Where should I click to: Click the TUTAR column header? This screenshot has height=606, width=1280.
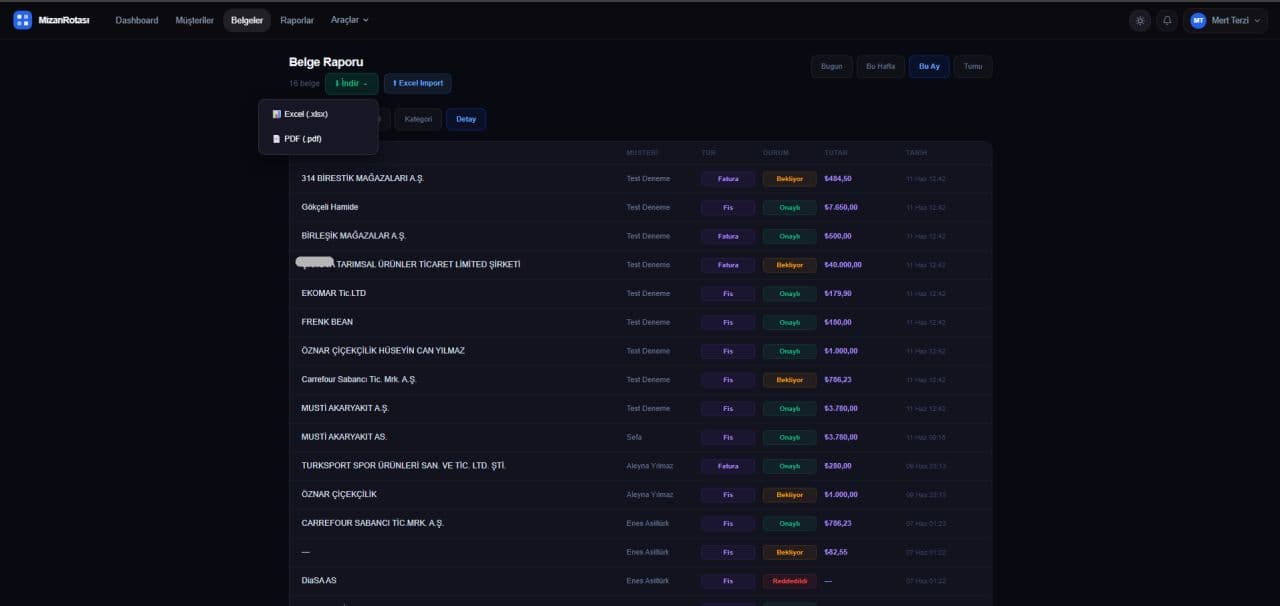[836, 153]
